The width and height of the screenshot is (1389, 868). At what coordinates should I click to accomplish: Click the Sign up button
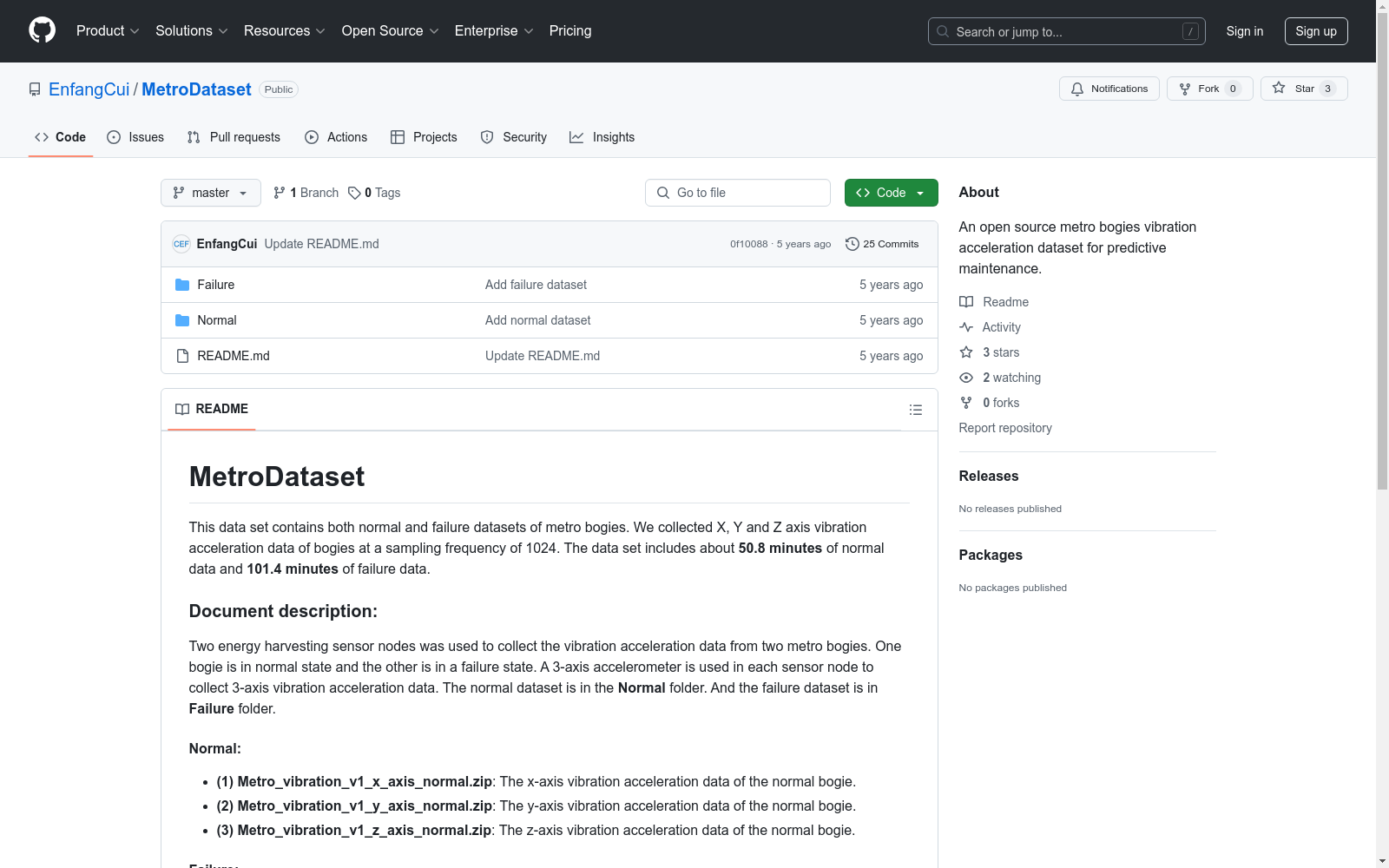tap(1315, 31)
